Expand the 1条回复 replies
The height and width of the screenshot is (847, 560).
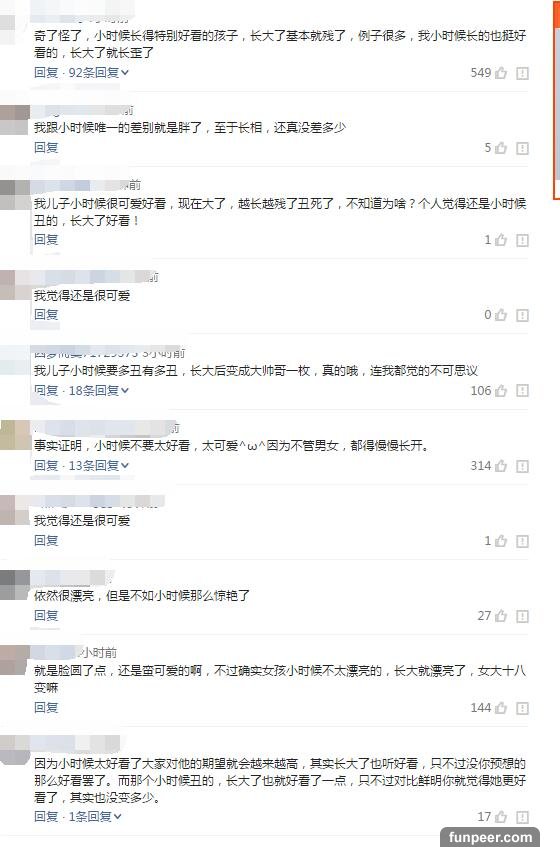click(95, 816)
